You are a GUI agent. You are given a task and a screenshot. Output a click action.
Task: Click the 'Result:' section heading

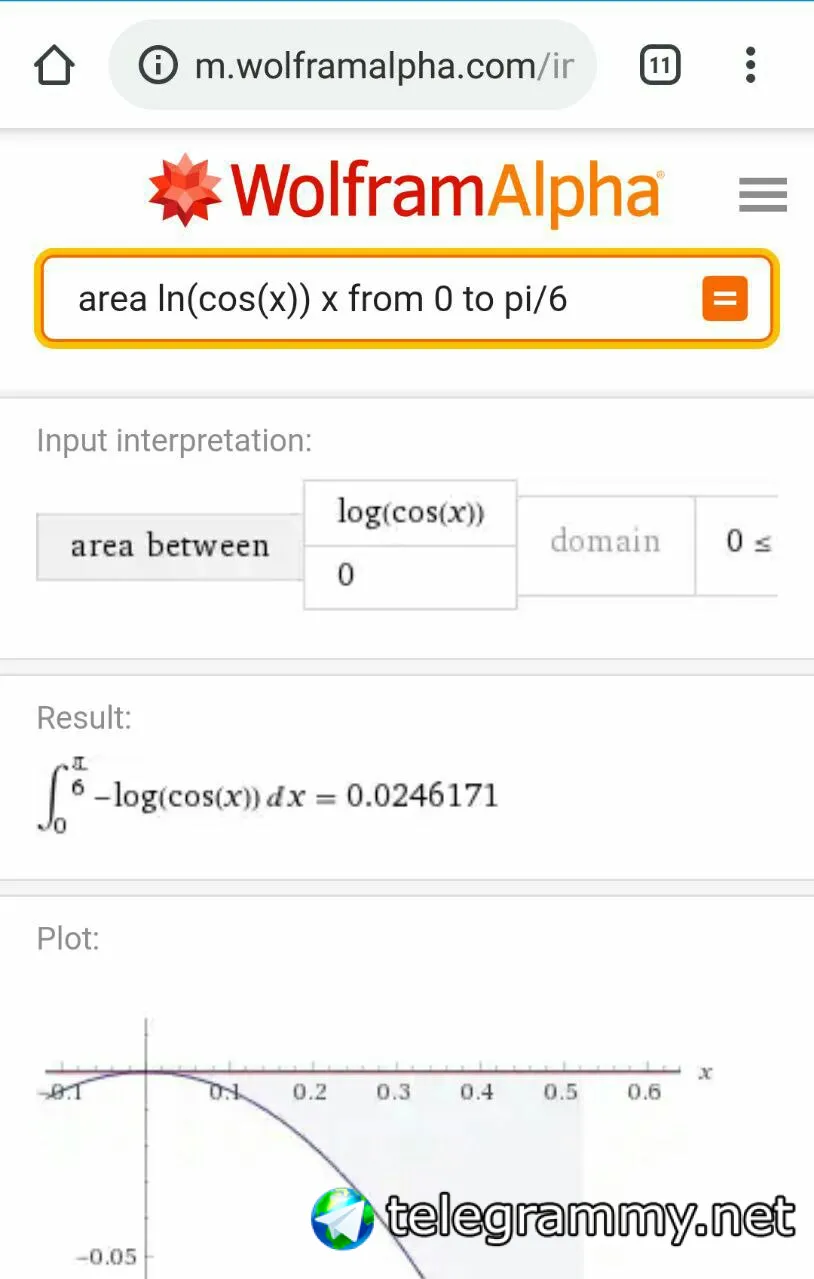click(84, 718)
